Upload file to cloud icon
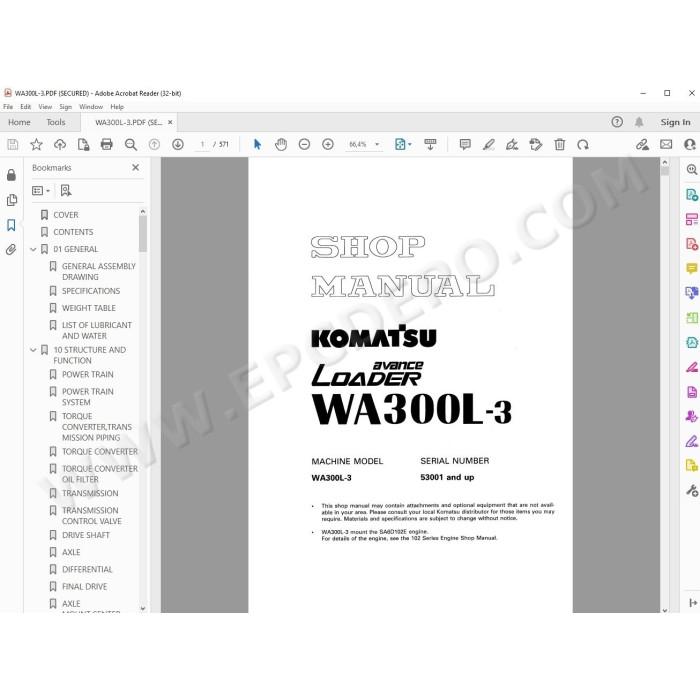Screen dimensions: 700x700 click(60, 144)
